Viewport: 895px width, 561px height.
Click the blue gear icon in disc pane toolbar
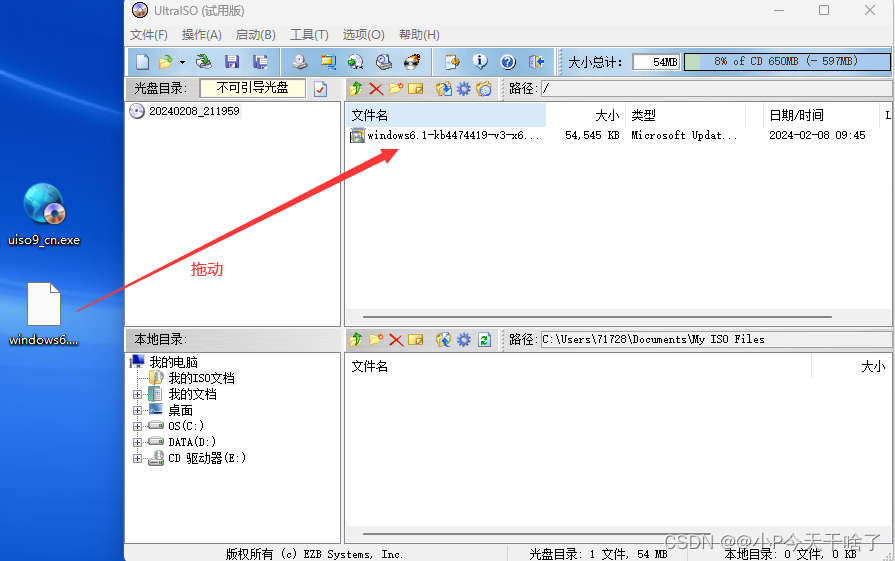click(x=464, y=88)
